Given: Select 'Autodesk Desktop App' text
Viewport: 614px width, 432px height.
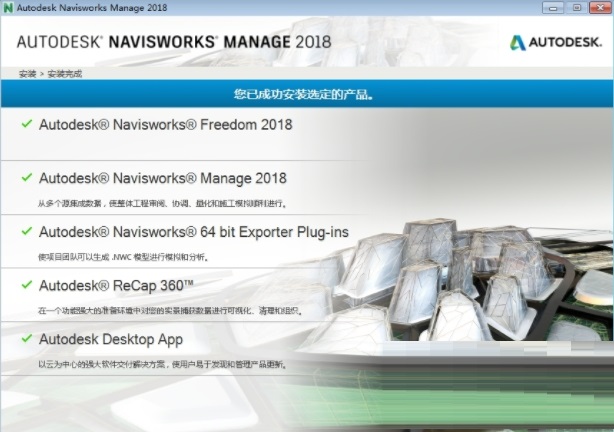Looking at the screenshot, I should pyautogui.click(x=111, y=339).
